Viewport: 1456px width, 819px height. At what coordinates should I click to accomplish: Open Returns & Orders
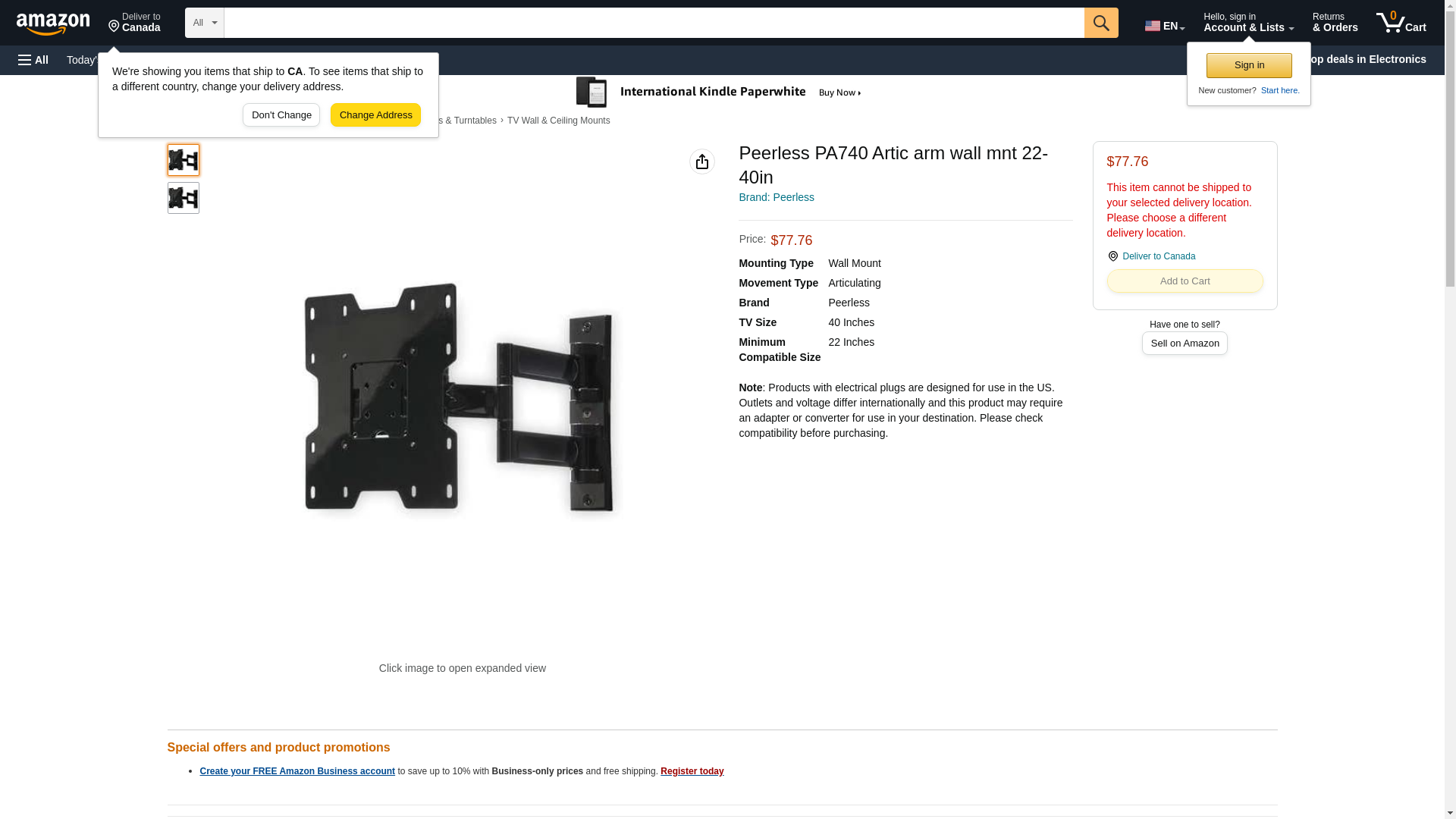(x=1335, y=23)
